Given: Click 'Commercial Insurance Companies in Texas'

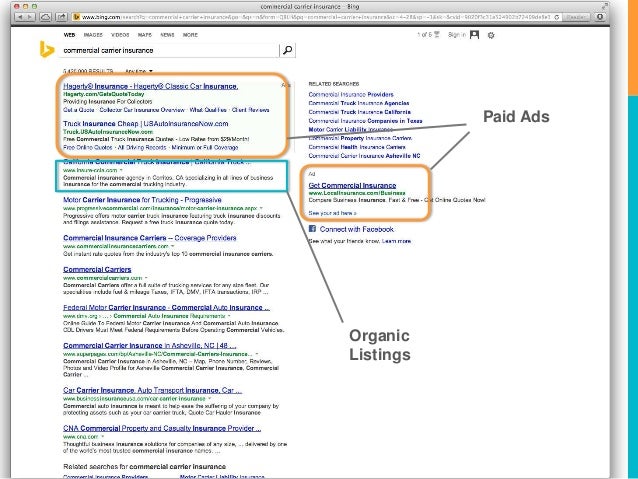Looking at the screenshot, I should click(365, 121).
